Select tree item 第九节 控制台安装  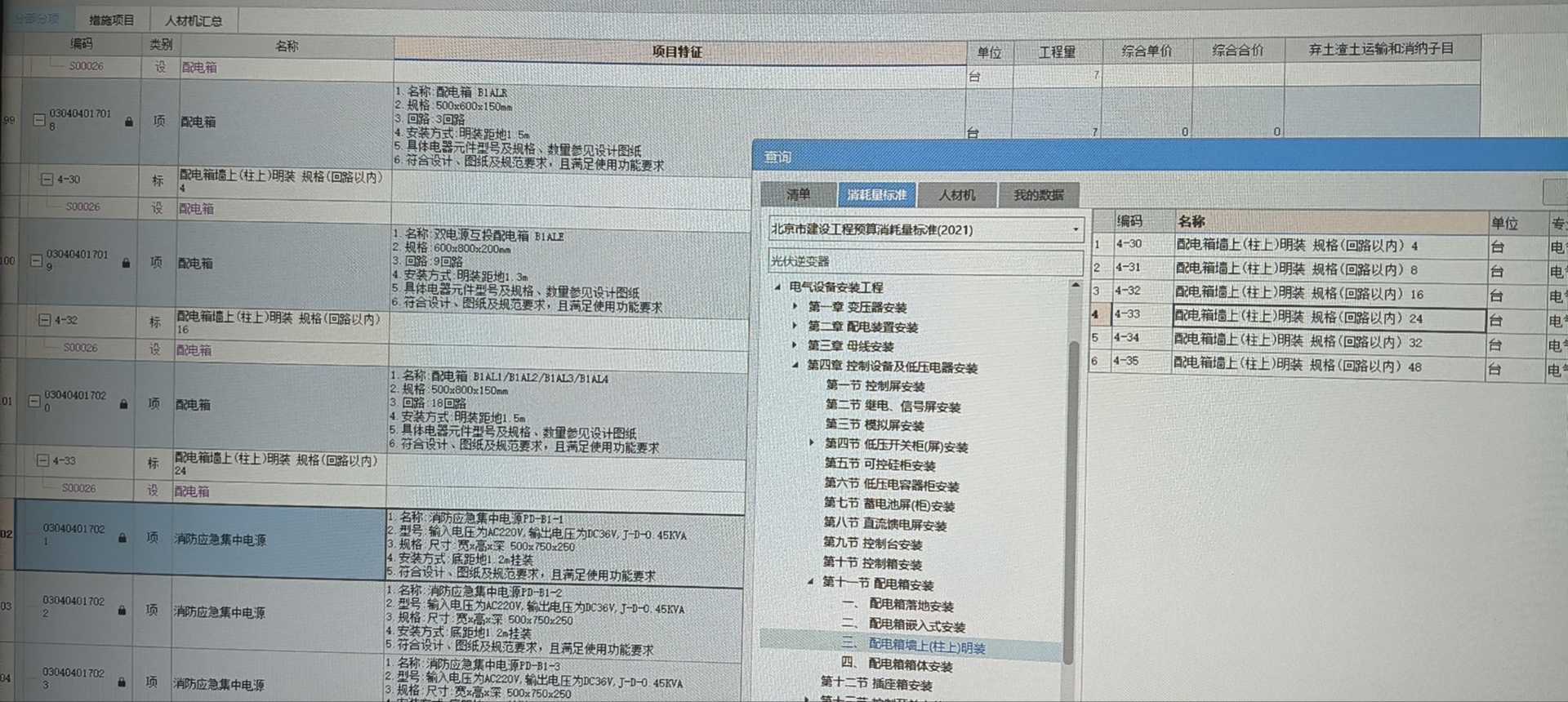coord(872,543)
